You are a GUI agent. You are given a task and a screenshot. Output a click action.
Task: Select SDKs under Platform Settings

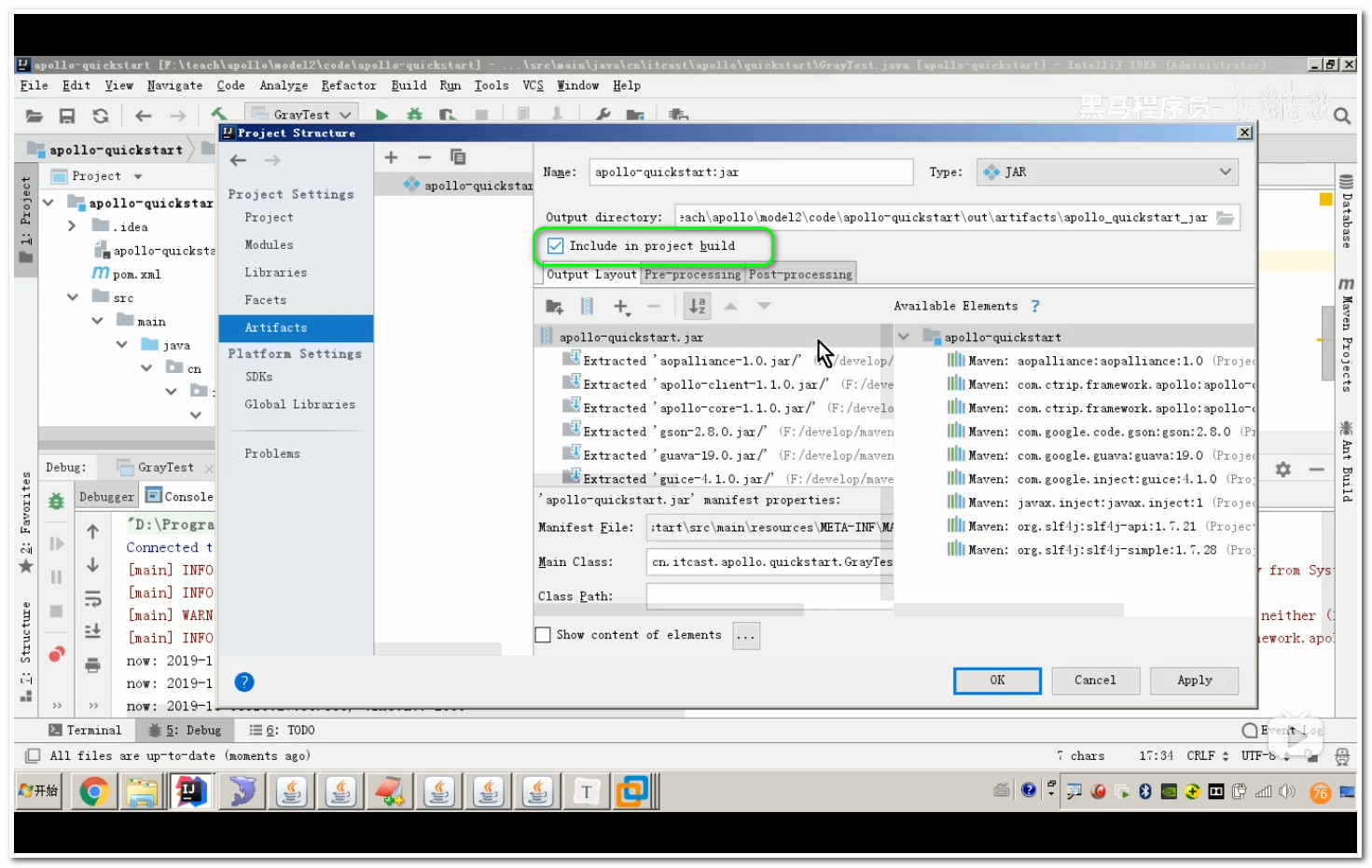point(258,378)
